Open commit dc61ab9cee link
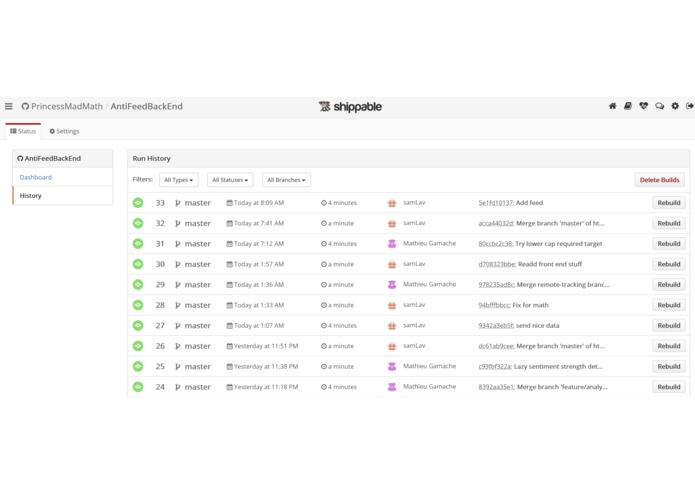 pyautogui.click(x=496, y=346)
